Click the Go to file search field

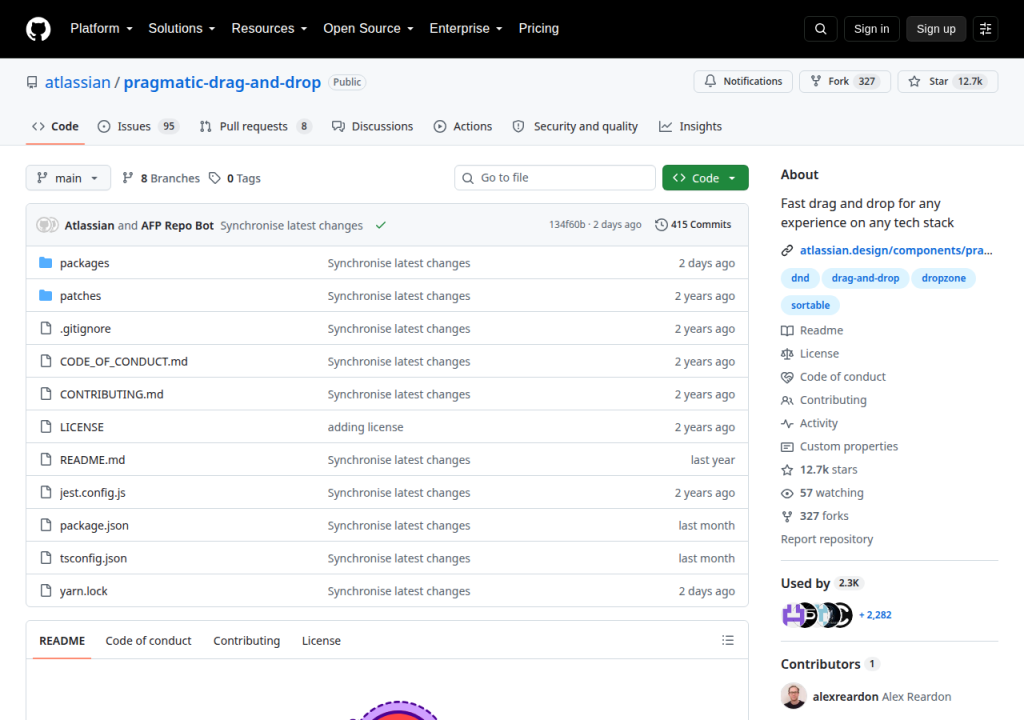(x=554, y=178)
